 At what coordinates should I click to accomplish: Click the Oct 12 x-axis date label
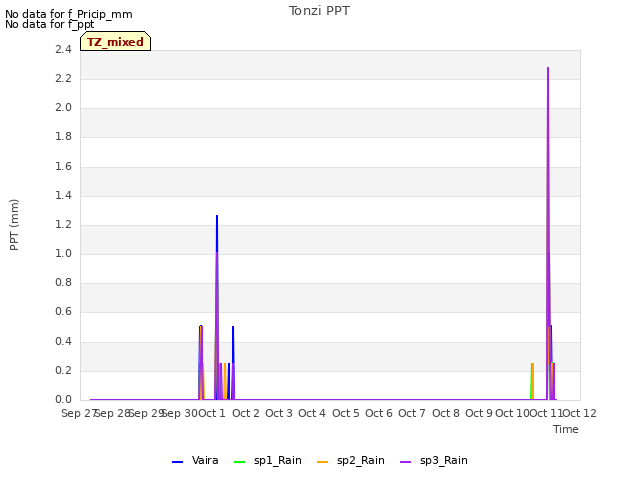580,413
